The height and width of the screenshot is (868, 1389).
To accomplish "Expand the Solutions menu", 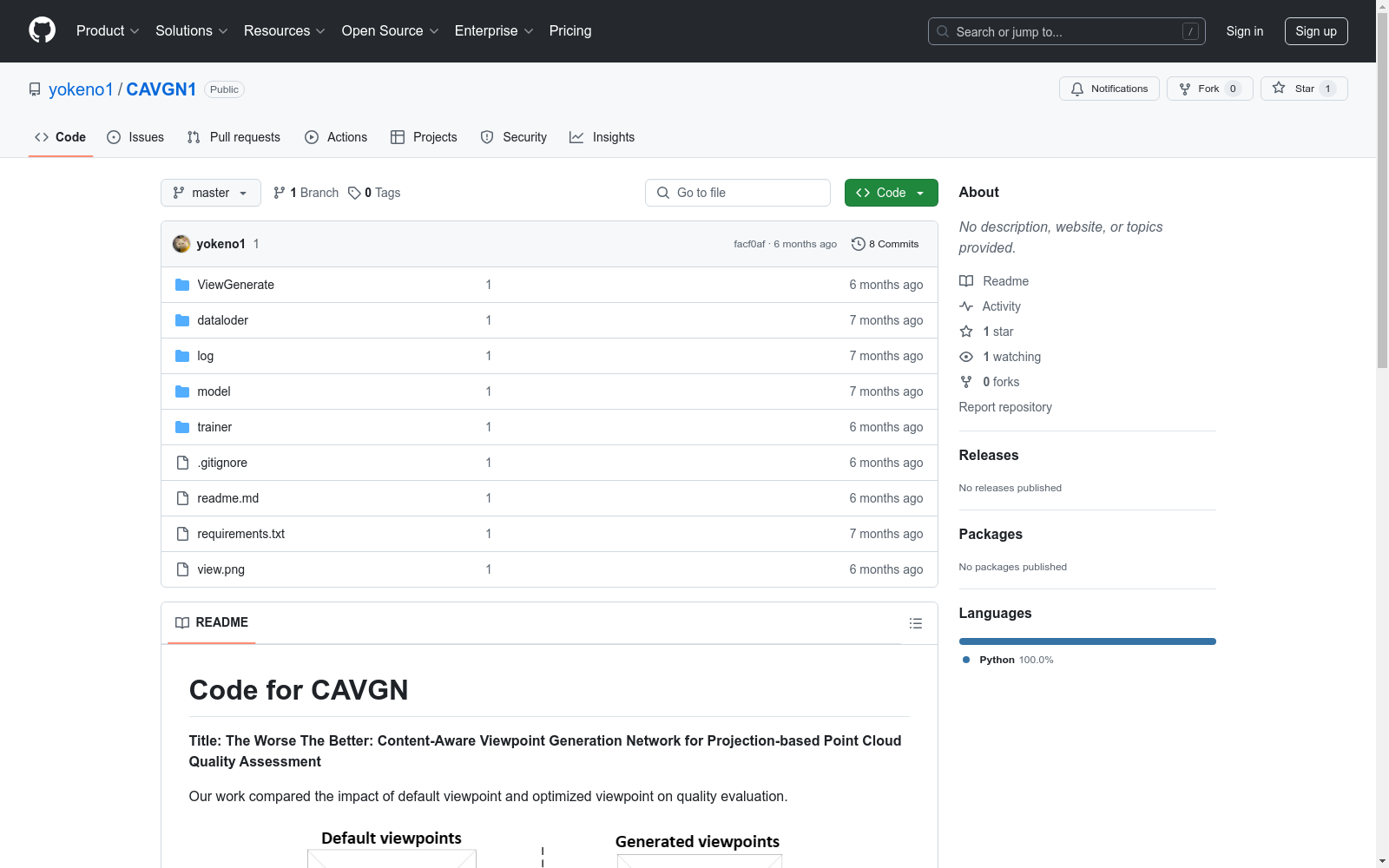I will [x=192, y=31].
